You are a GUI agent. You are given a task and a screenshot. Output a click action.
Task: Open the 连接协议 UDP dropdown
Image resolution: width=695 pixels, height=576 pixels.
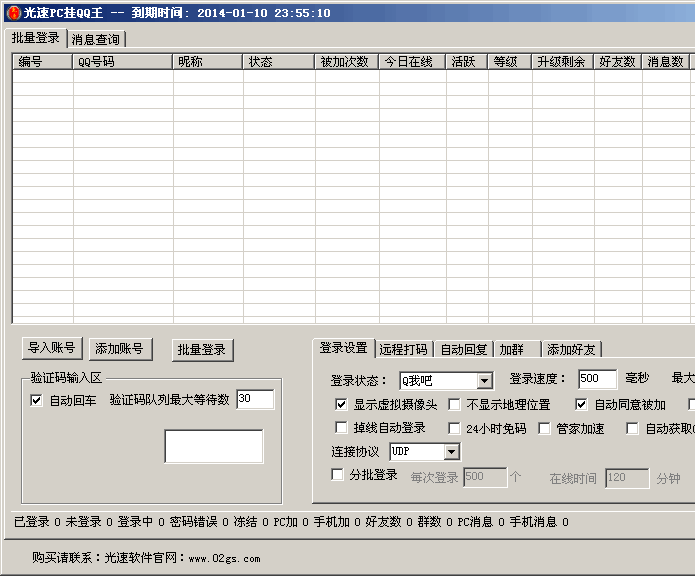[x=451, y=452]
